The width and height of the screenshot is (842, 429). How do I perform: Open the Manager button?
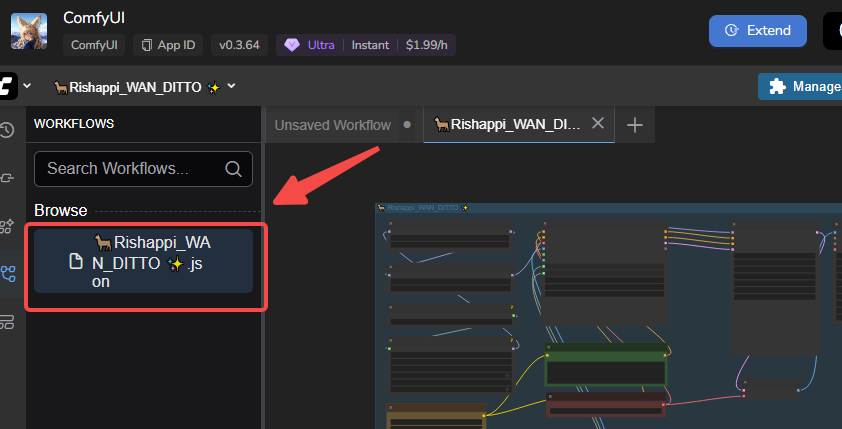pyautogui.click(x=800, y=87)
